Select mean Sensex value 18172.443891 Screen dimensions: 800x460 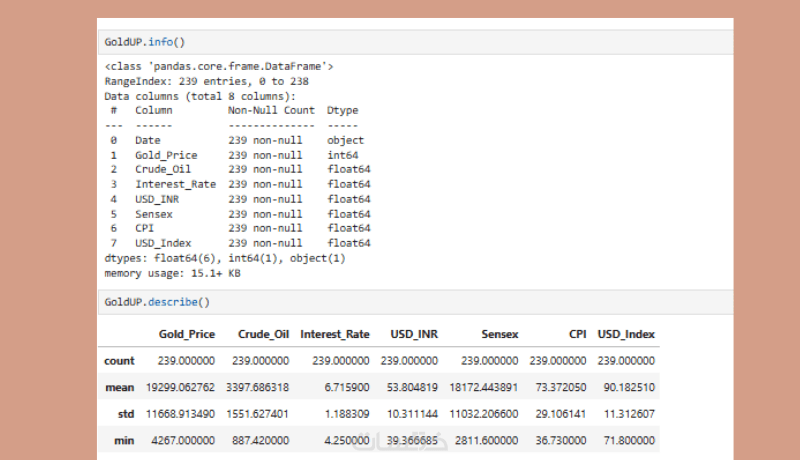[484, 388]
